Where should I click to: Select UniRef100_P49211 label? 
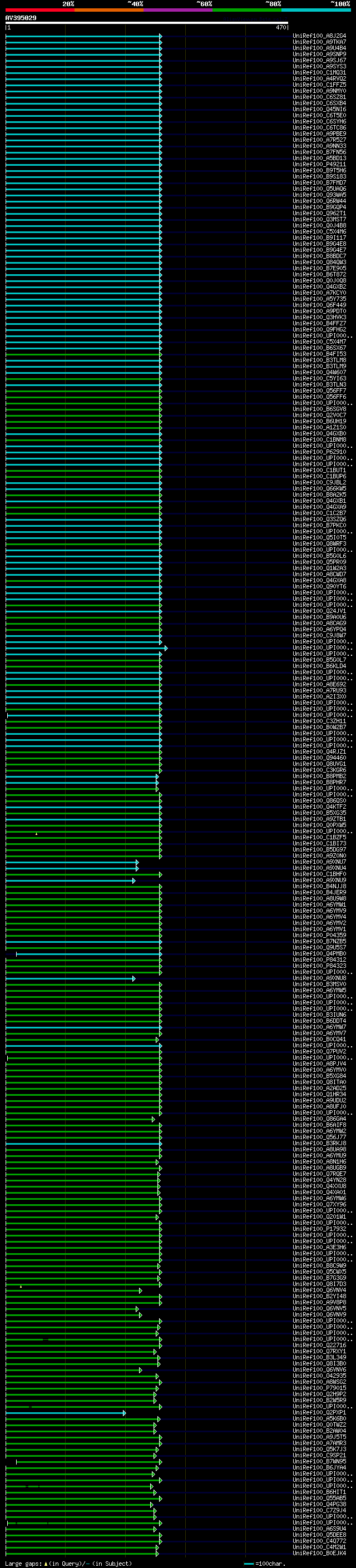pos(319,164)
